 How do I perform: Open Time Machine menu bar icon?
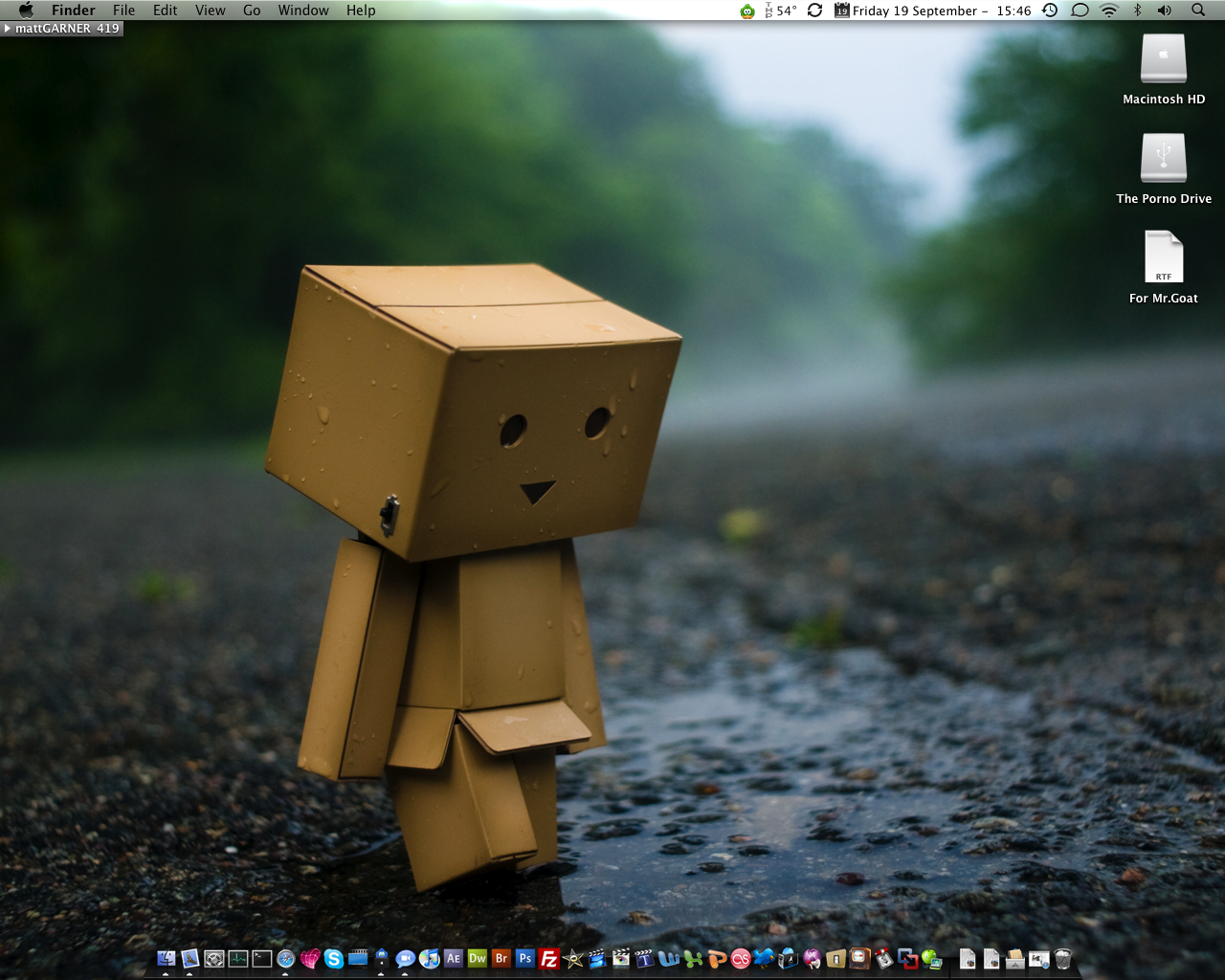click(1050, 11)
